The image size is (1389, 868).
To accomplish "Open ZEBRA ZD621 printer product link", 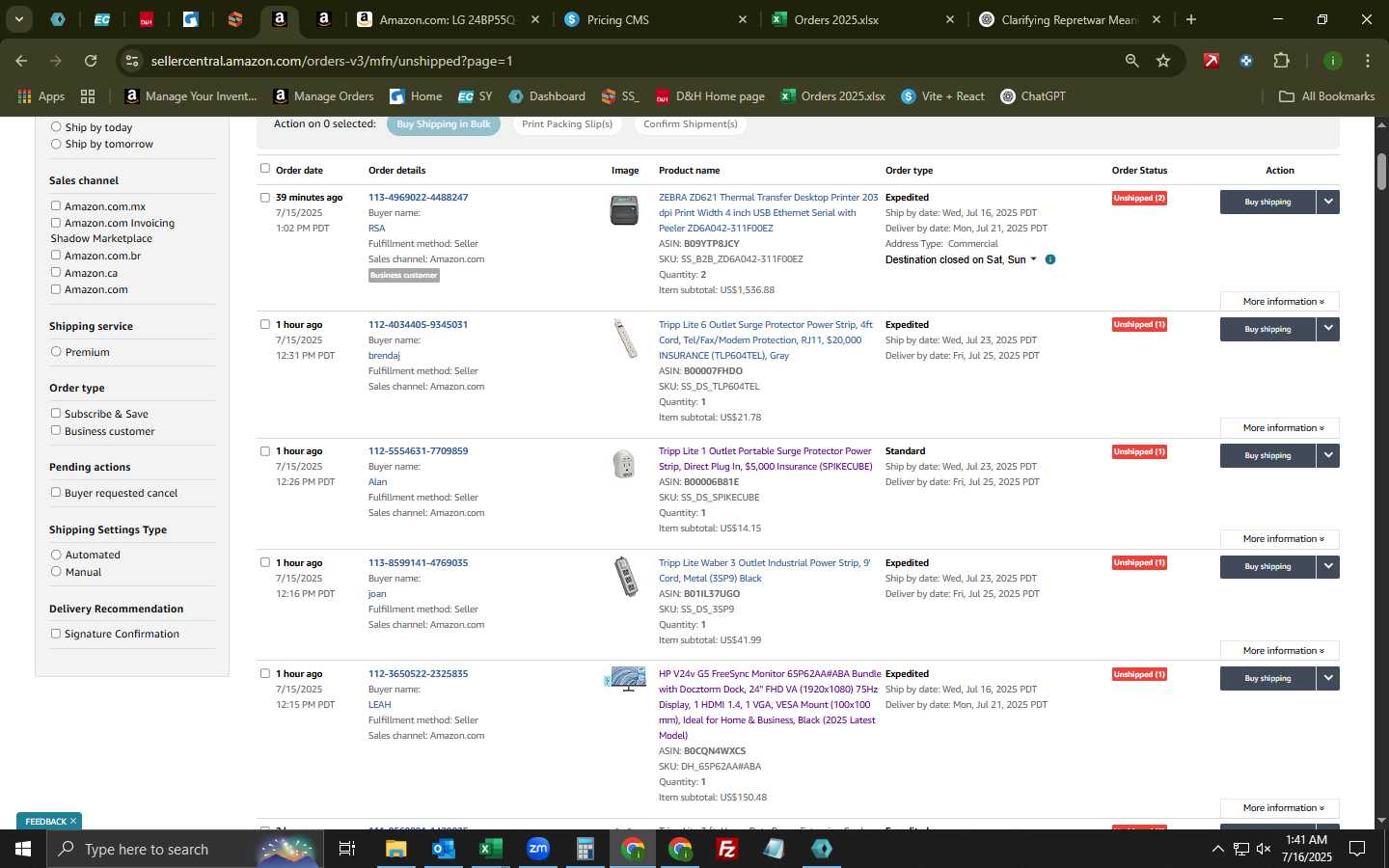I will point(768,212).
